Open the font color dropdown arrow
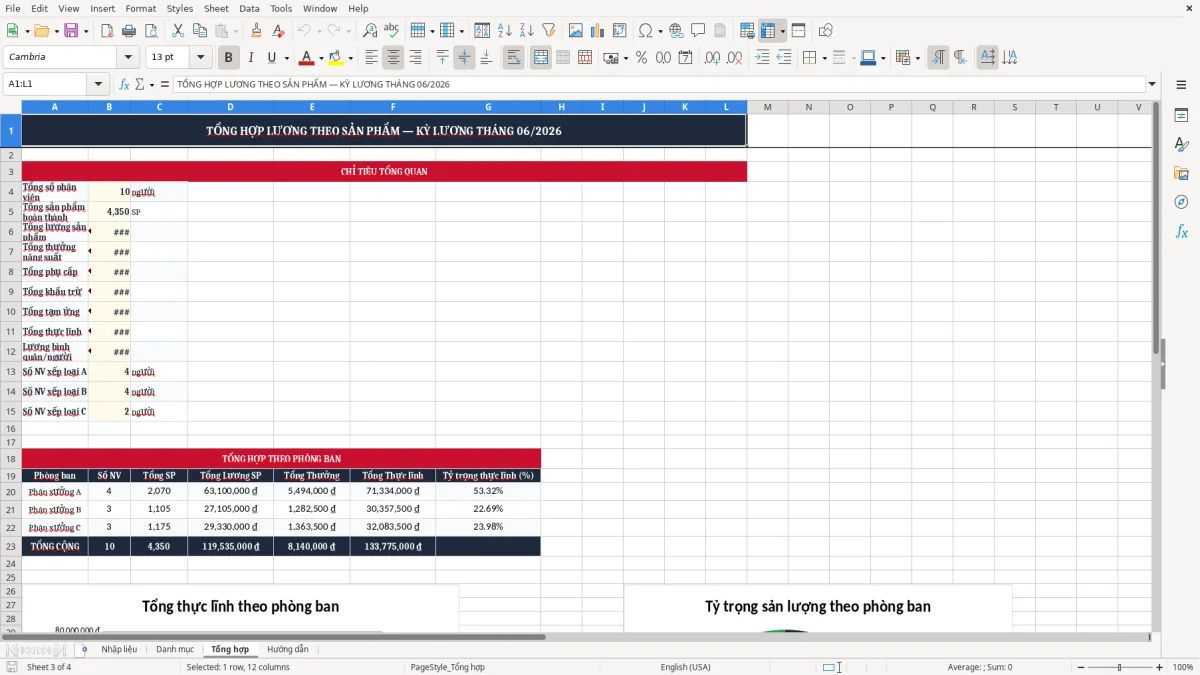 click(x=321, y=58)
